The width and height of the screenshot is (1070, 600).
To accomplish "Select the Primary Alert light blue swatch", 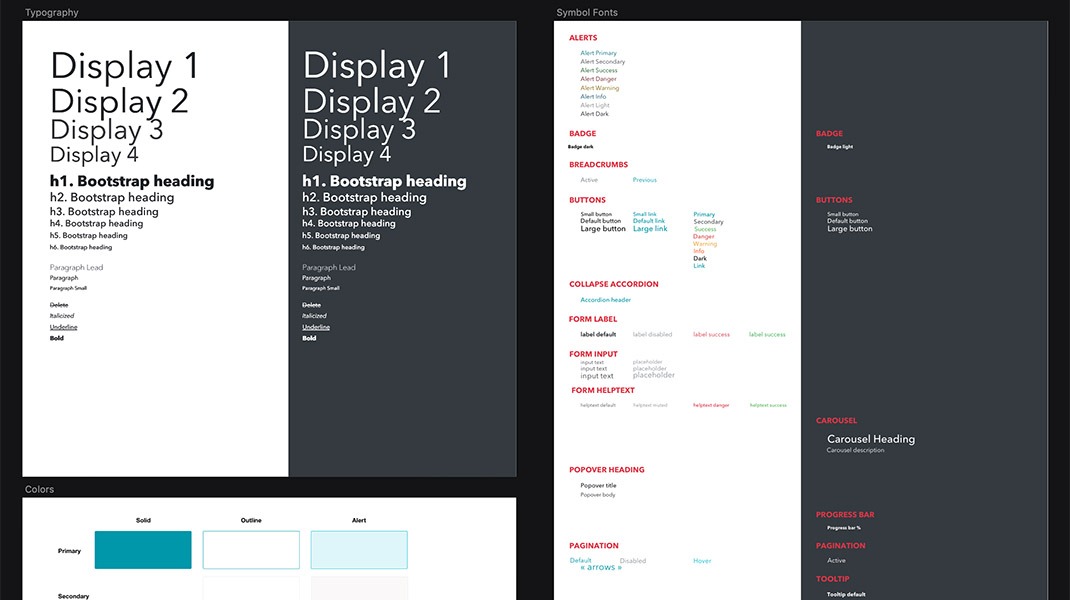I will click(x=359, y=550).
